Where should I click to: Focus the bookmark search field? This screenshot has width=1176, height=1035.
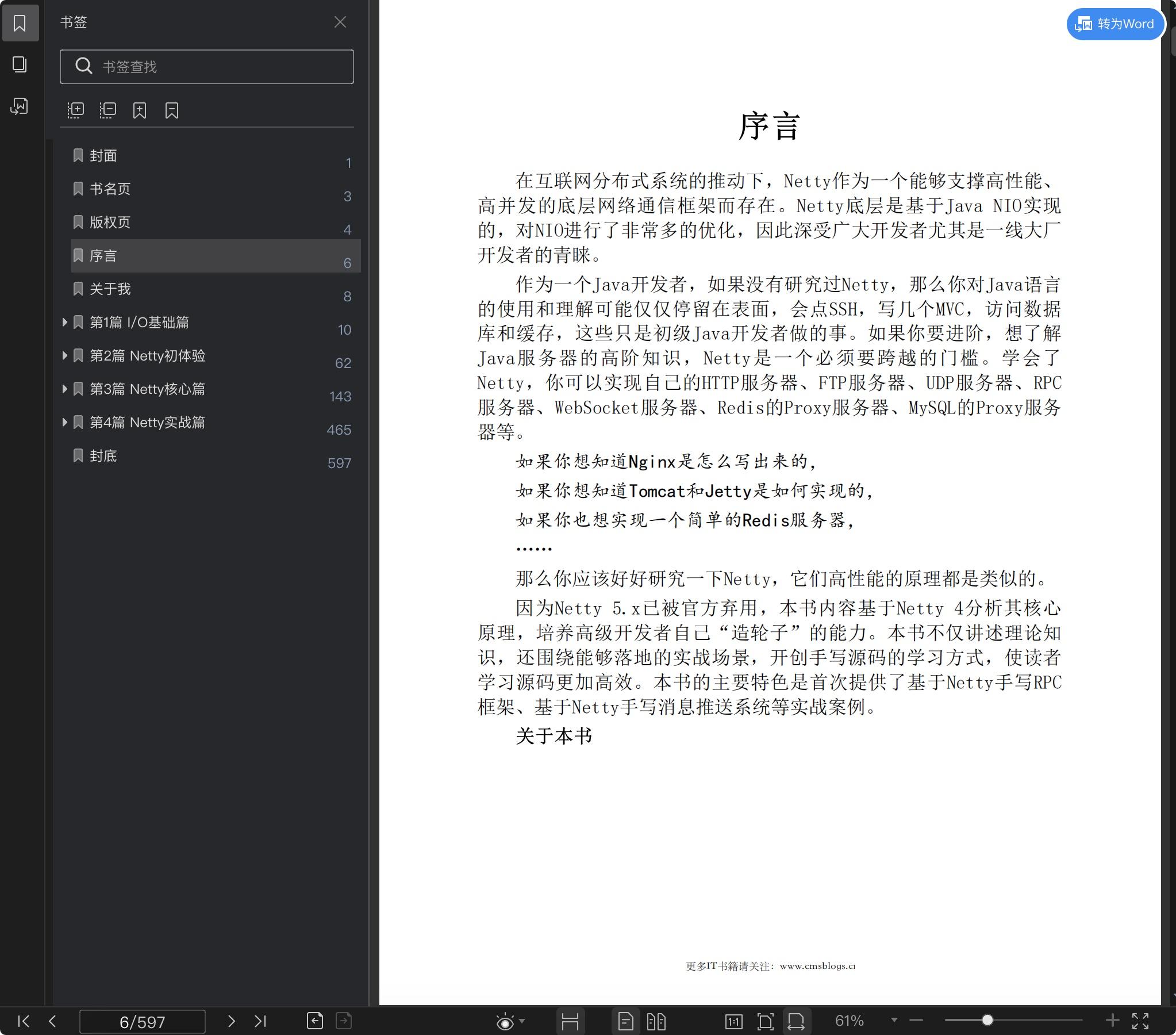pos(206,66)
